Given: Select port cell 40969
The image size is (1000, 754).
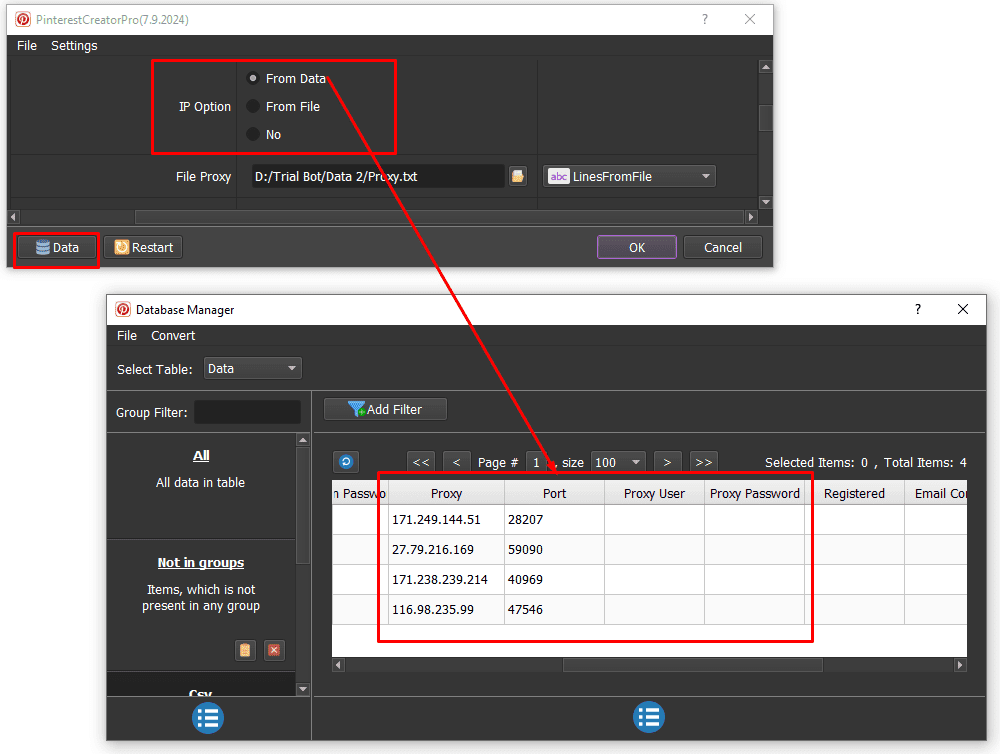Looking at the screenshot, I should pyautogui.click(x=554, y=579).
